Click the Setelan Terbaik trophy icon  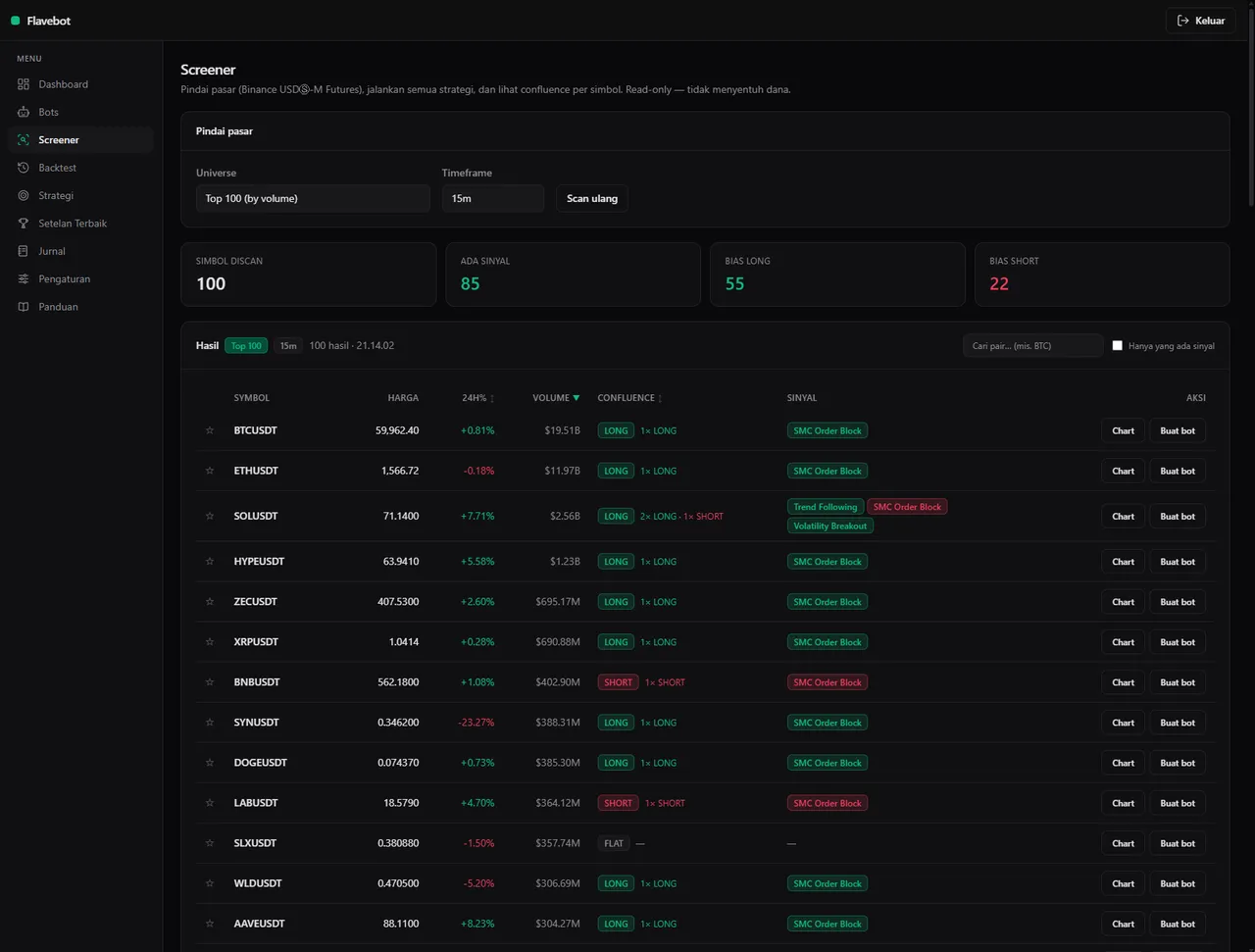point(24,224)
